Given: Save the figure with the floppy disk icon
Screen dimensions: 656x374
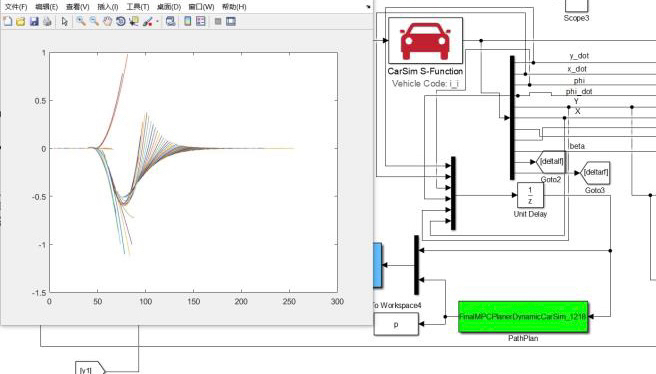Looking at the screenshot, I should click(34, 21).
